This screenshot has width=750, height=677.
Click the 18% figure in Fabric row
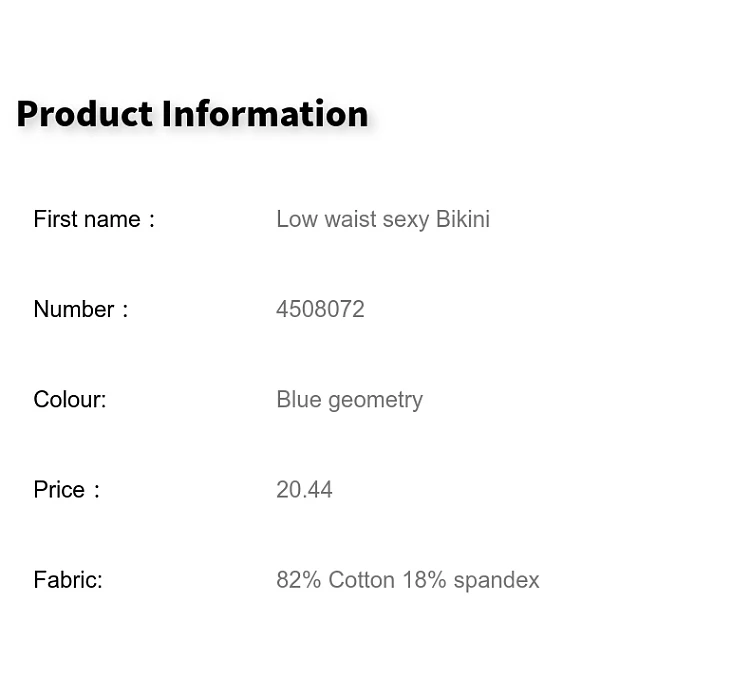[424, 580]
